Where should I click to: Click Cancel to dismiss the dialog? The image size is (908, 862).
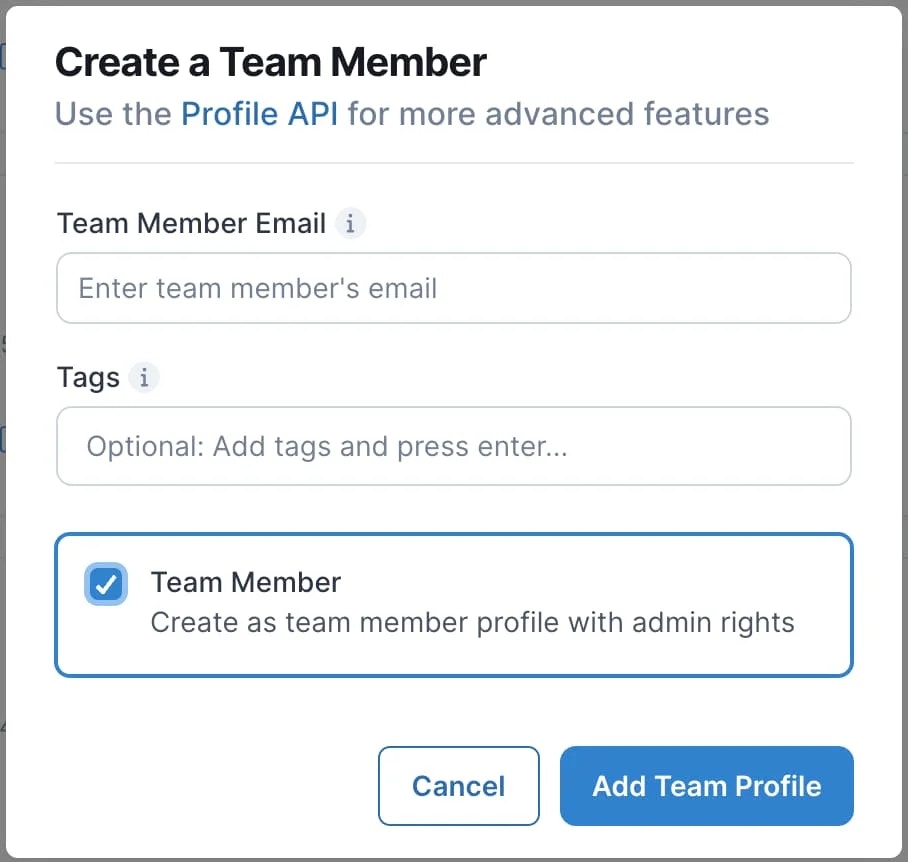(x=458, y=786)
